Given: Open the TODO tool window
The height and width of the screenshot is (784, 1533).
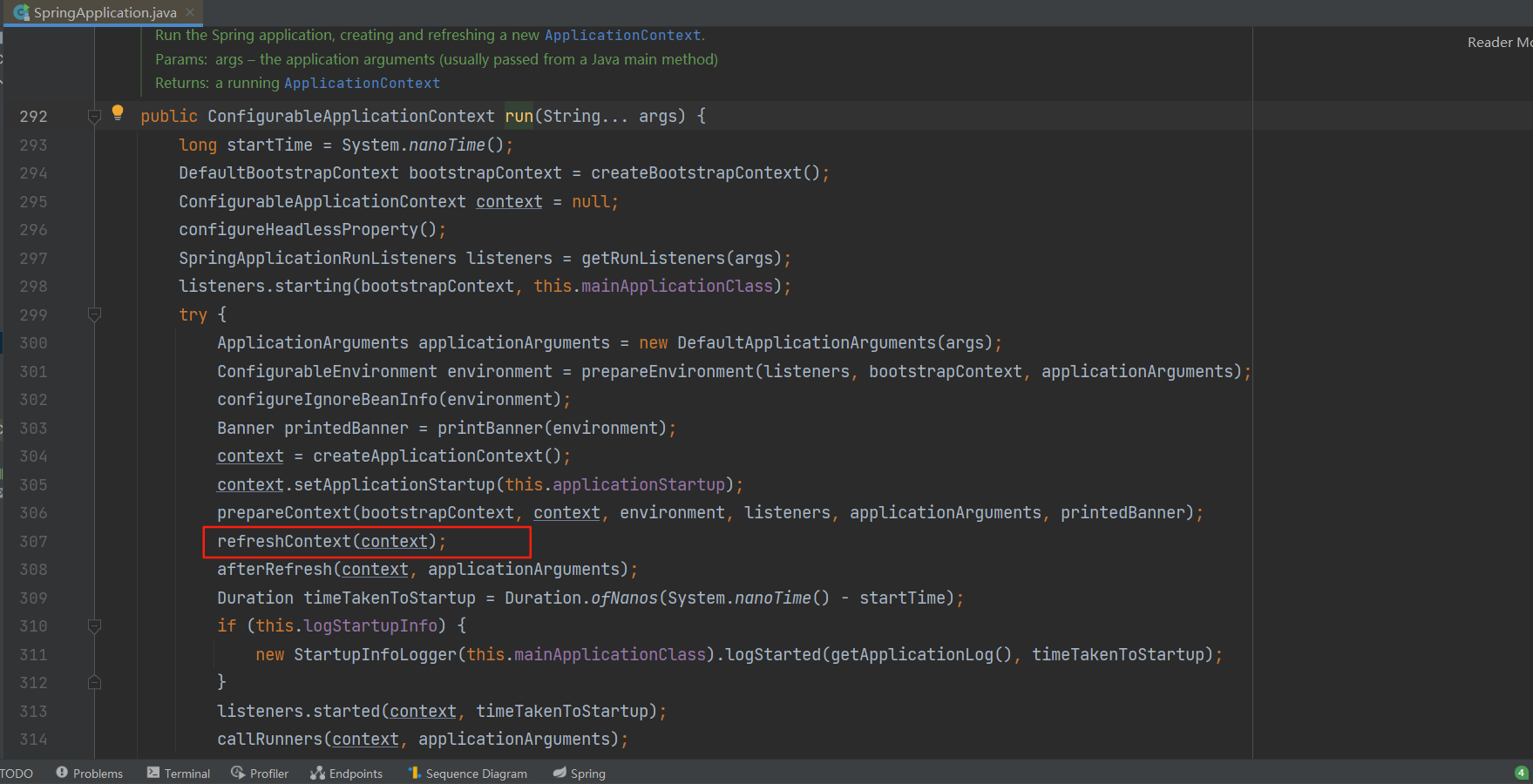Looking at the screenshot, I should (x=17, y=774).
